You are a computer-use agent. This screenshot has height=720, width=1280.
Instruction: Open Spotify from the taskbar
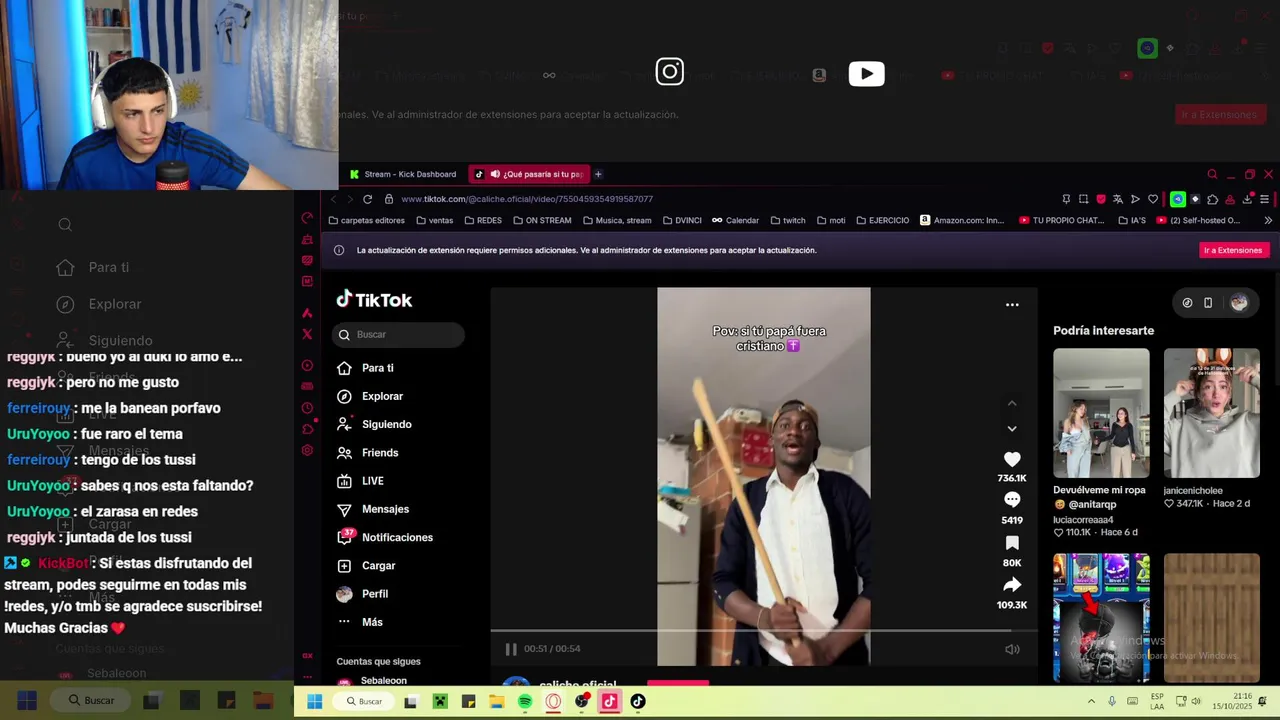(525, 702)
